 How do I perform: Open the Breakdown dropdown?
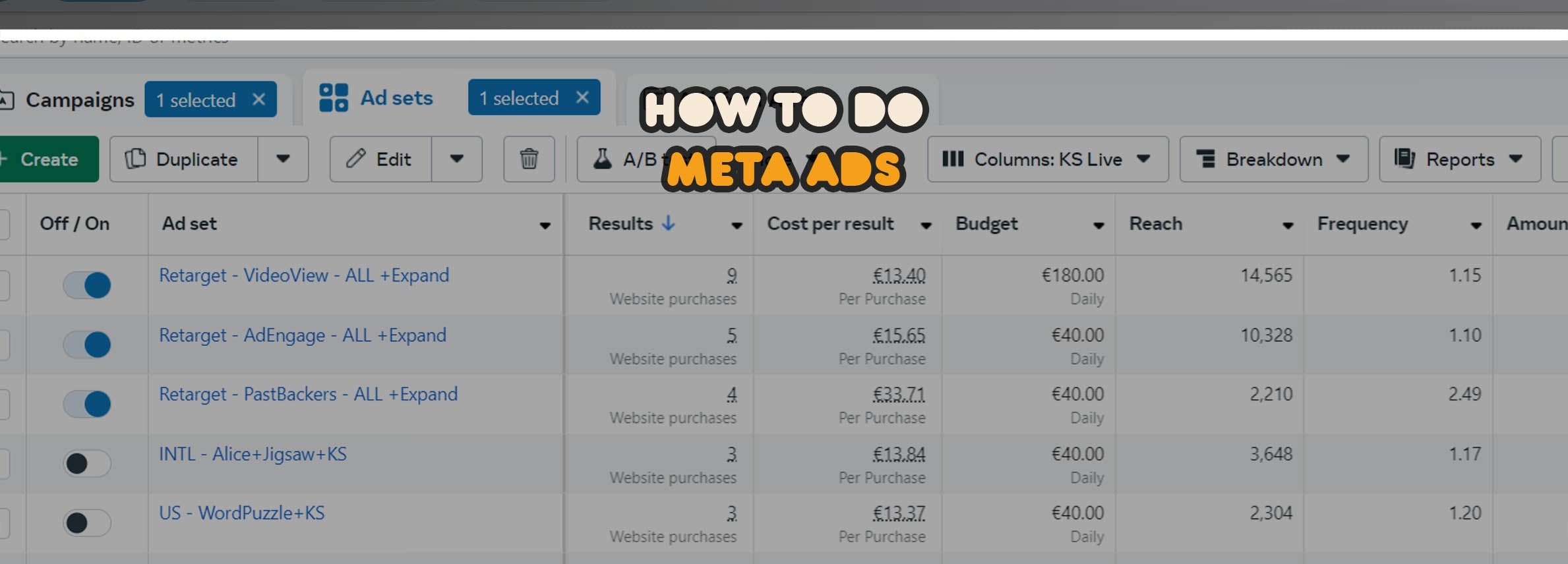pos(1274,159)
